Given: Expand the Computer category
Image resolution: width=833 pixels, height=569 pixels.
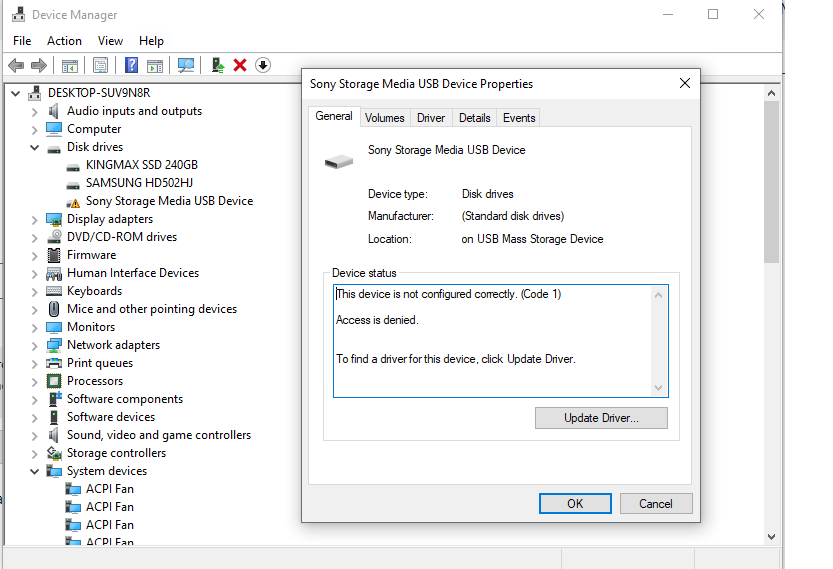Looking at the screenshot, I should (35, 130).
